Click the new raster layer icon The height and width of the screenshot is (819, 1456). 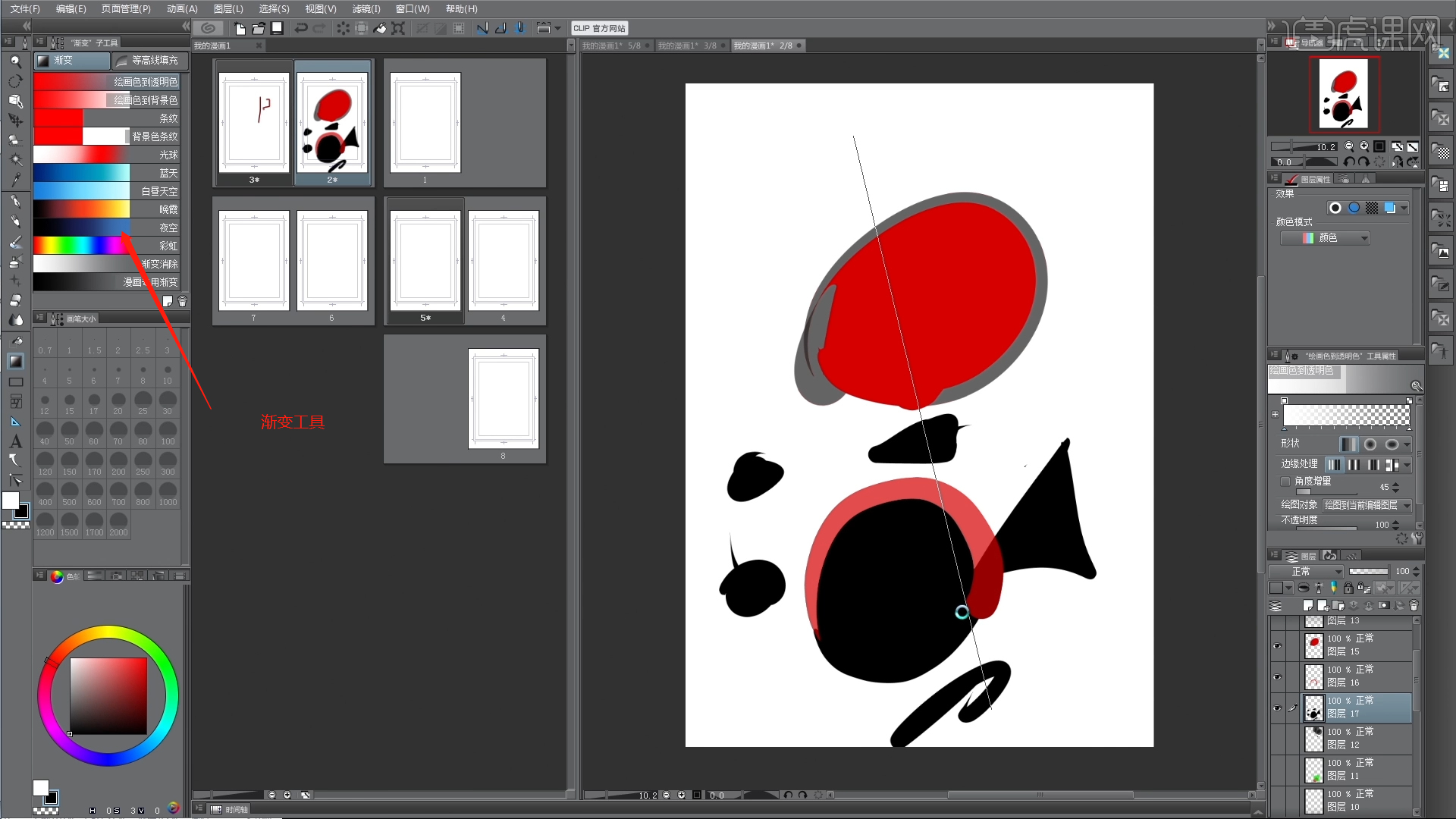click(x=1307, y=605)
